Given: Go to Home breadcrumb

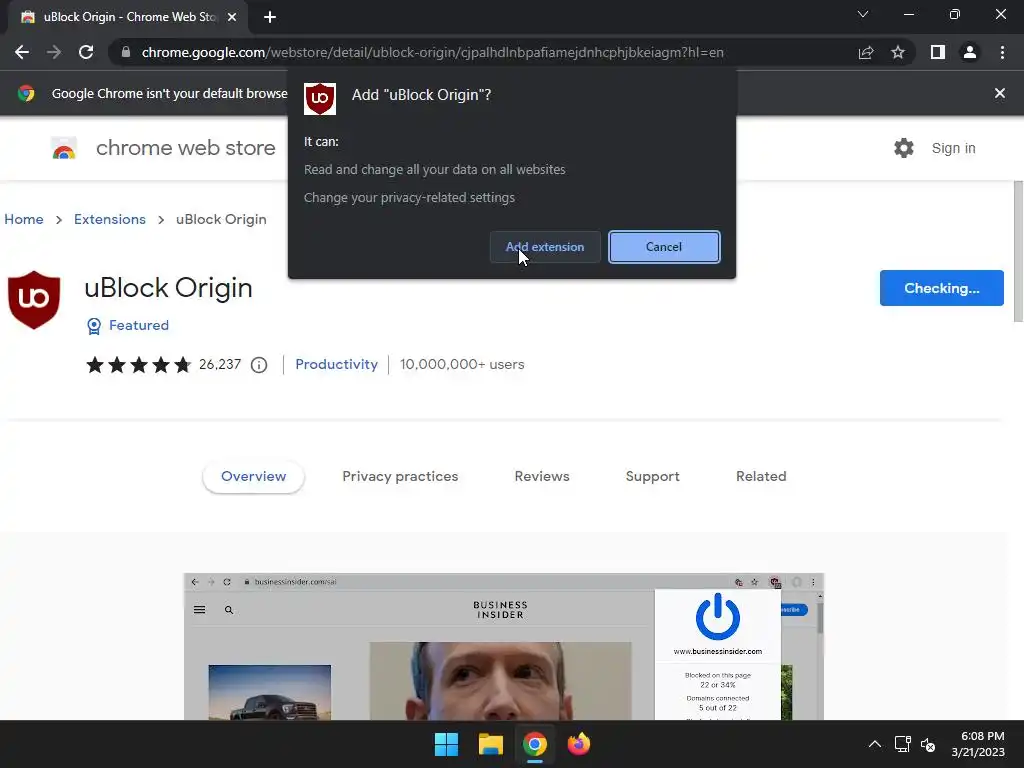Looking at the screenshot, I should tap(24, 219).
